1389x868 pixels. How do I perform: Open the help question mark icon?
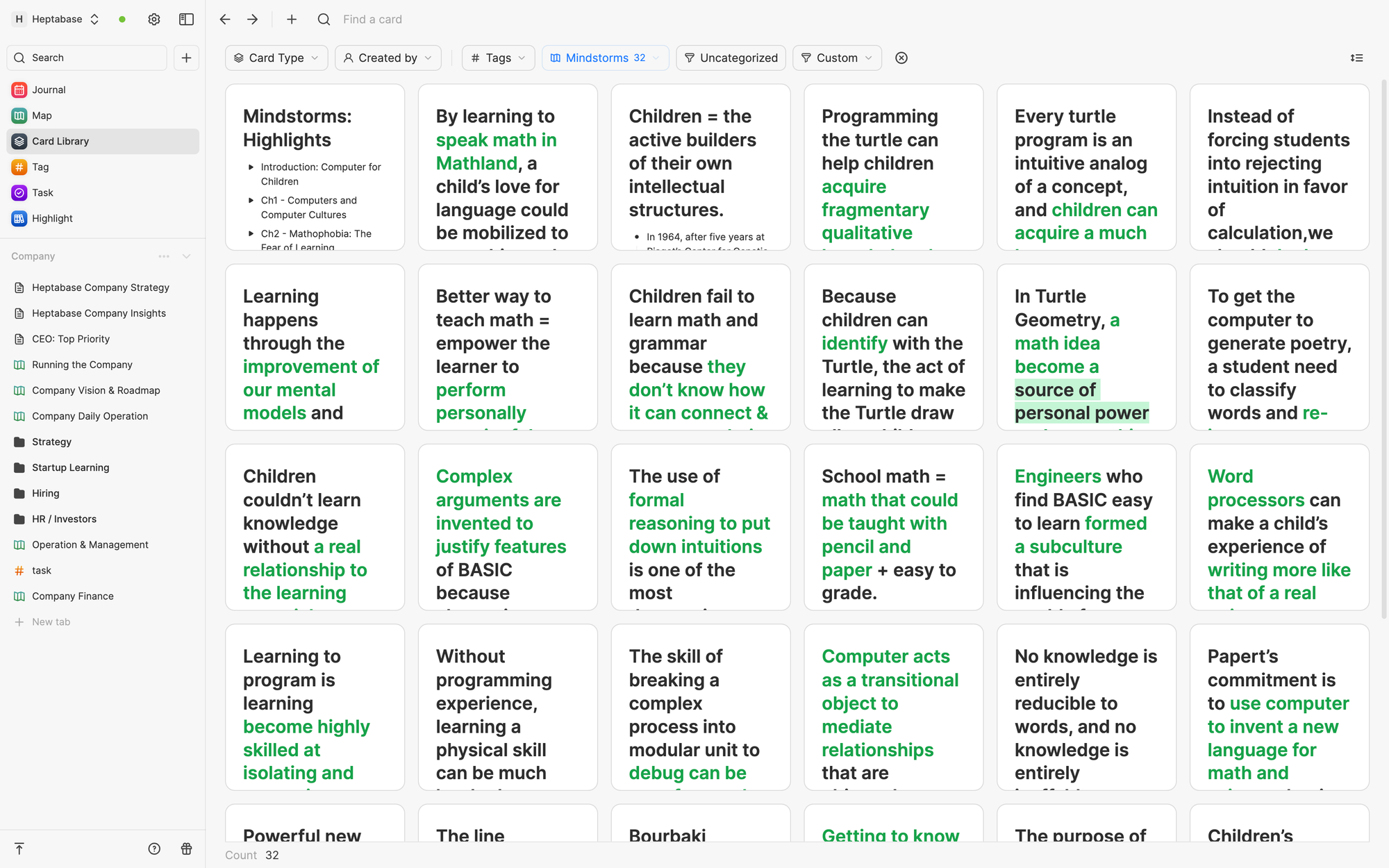(154, 849)
